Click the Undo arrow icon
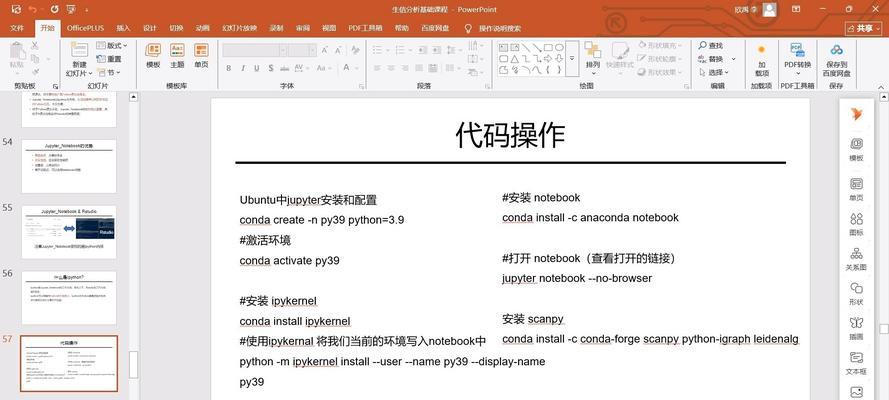 33,9
